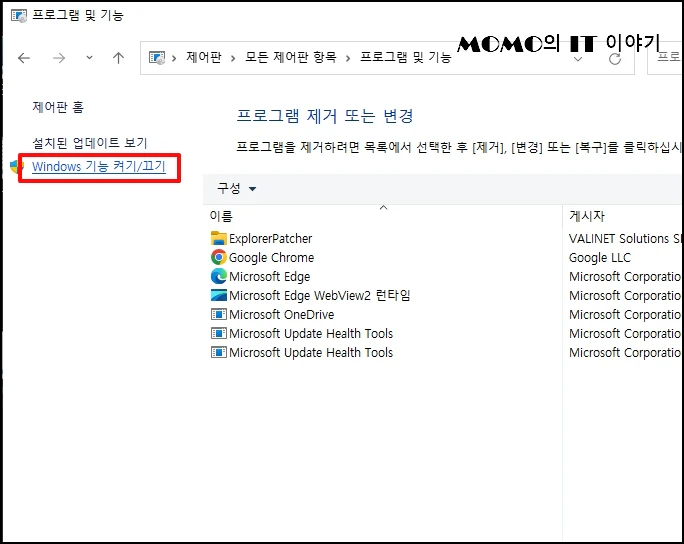
Task: Go back with the left arrow
Action: [24, 58]
